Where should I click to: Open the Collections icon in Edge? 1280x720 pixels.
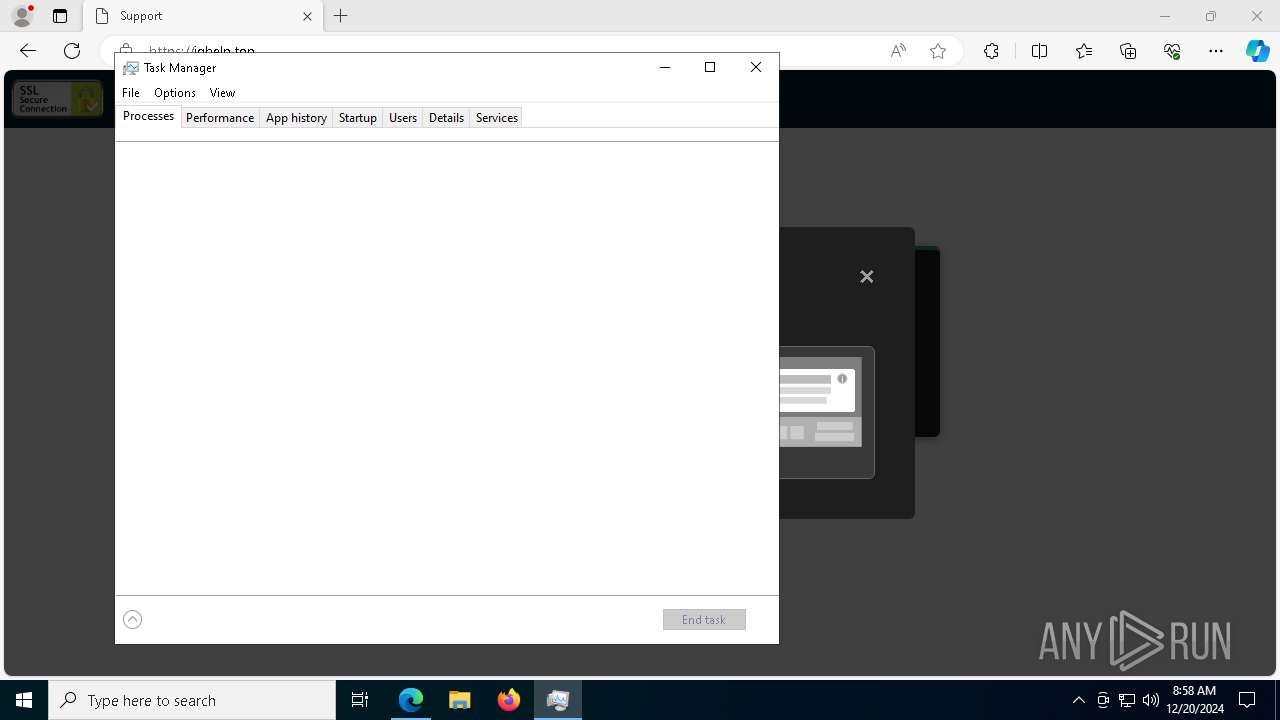coord(1128,51)
